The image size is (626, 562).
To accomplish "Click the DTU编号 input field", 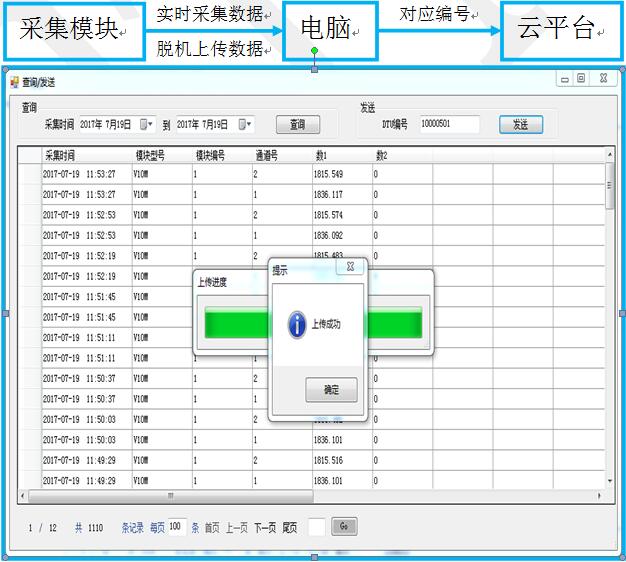I will pos(448,125).
